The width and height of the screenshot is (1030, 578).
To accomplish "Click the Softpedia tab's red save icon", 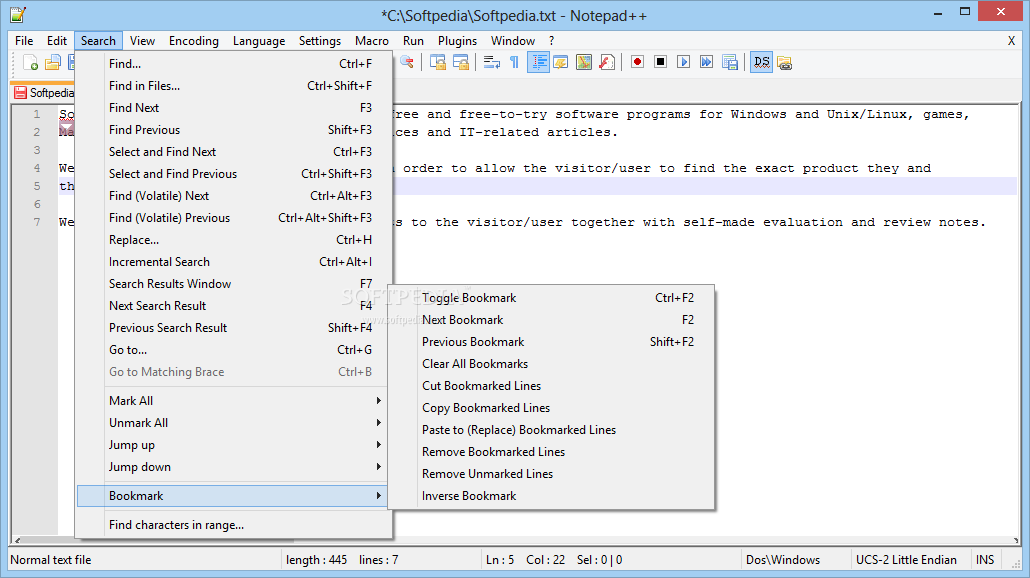I will coord(20,93).
